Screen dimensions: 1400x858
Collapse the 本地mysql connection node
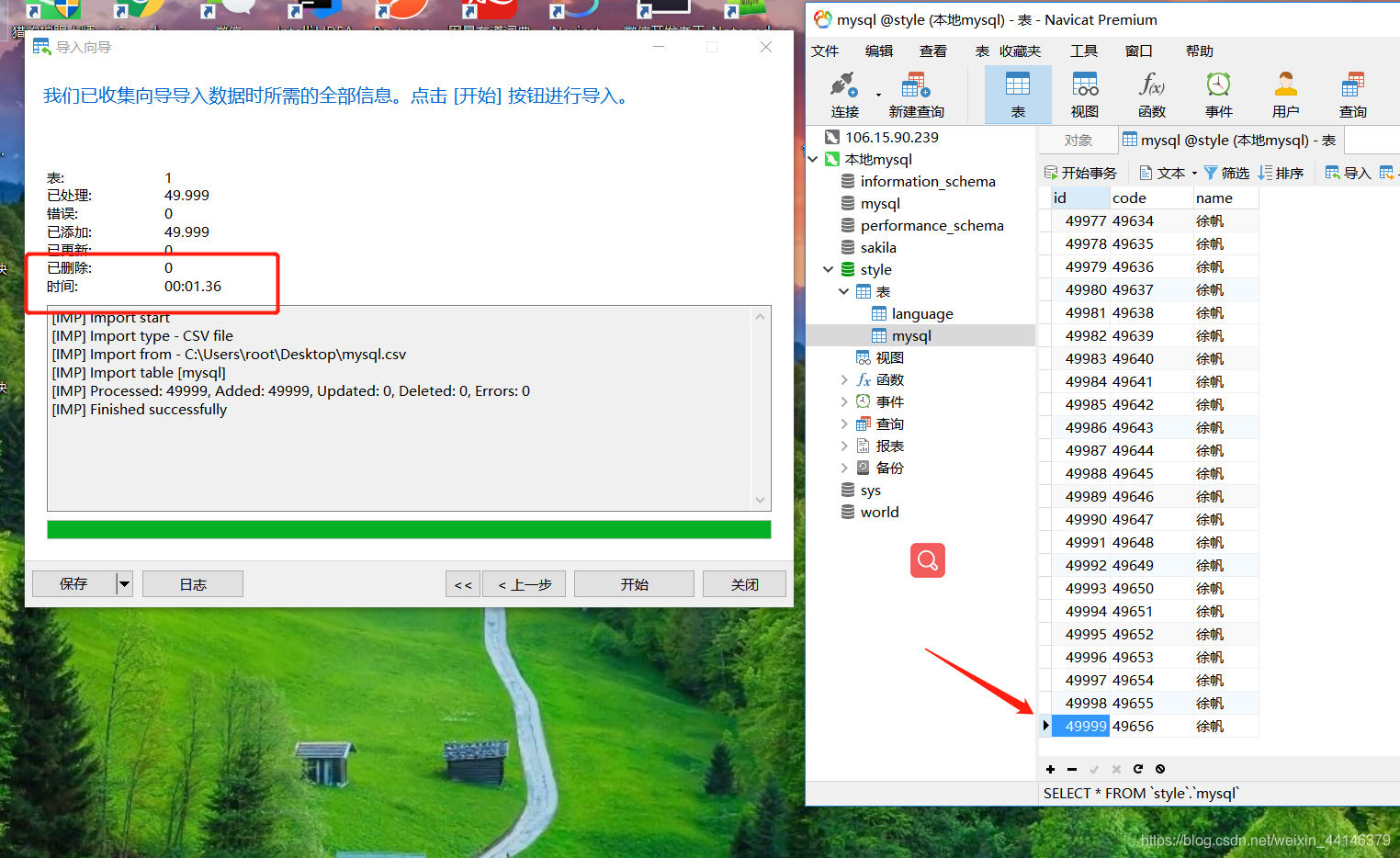click(813, 159)
